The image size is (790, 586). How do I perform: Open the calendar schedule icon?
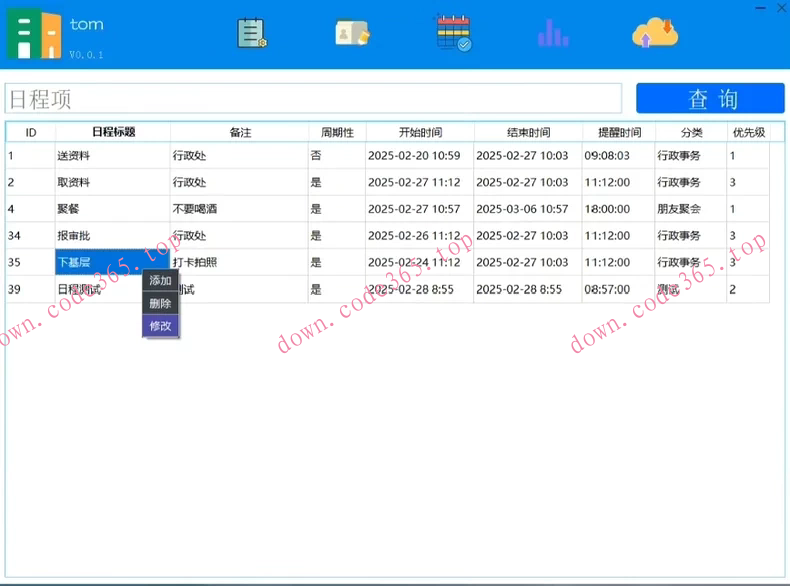[452, 33]
